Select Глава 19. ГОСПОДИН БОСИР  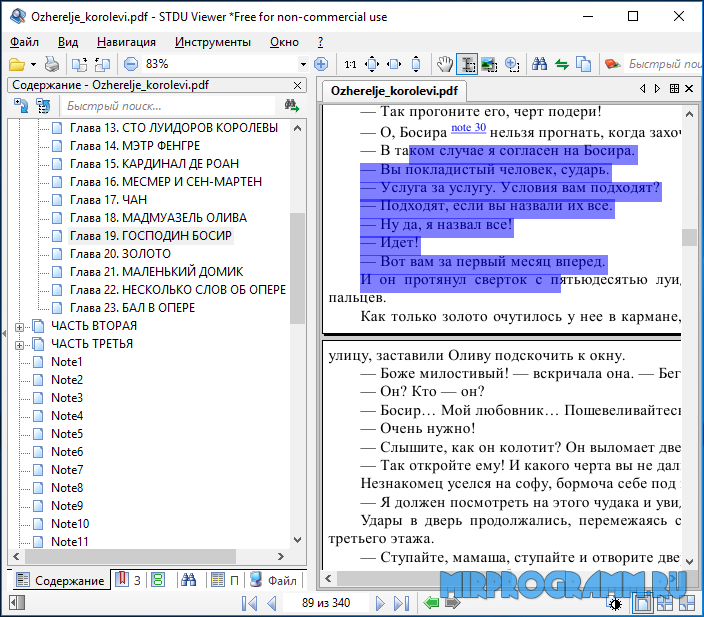click(x=151, y=236)
